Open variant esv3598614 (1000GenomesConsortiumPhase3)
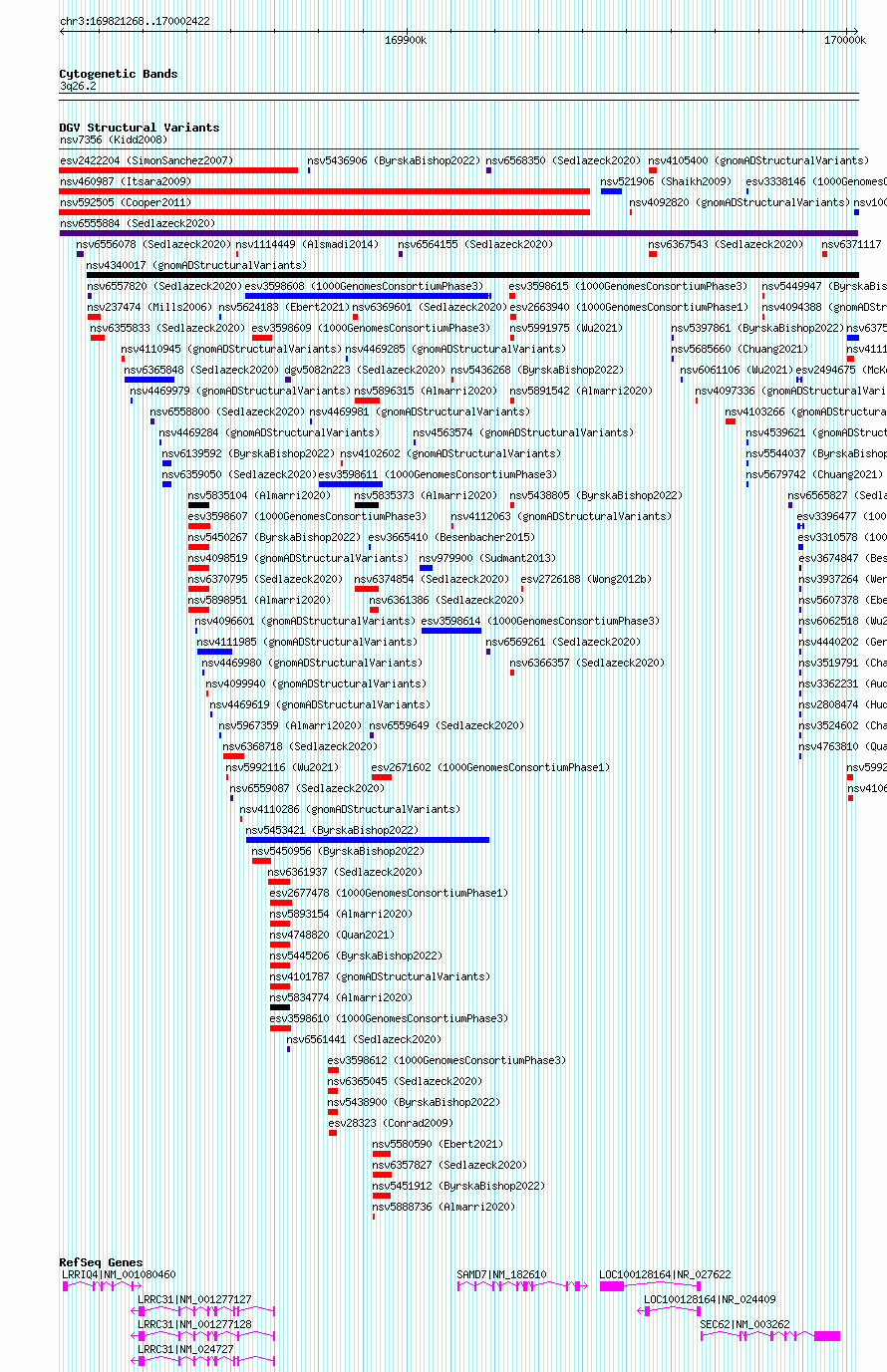 tap(540, 621)
